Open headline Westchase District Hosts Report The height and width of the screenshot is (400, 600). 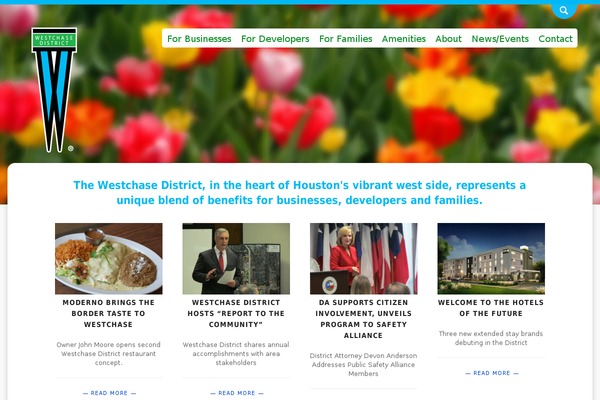pyautogui.click(x=236, y=313)
